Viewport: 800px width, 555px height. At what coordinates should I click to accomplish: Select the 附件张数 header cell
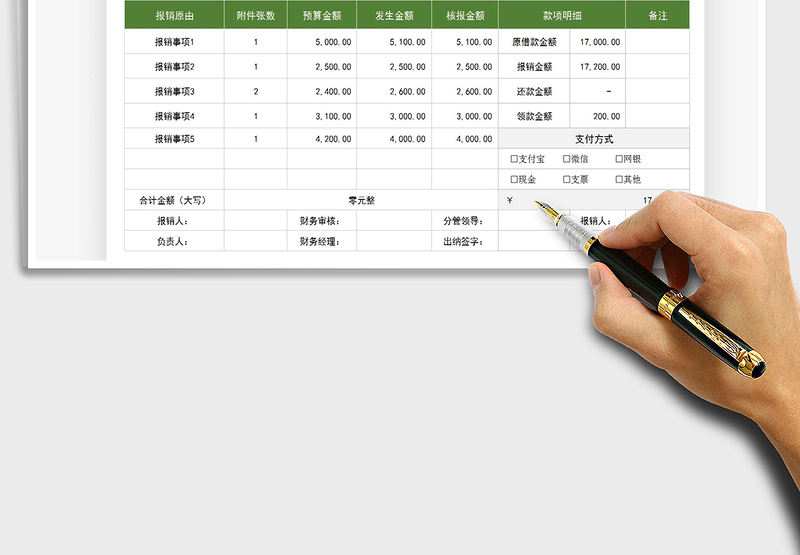click(x=256, y=17)
